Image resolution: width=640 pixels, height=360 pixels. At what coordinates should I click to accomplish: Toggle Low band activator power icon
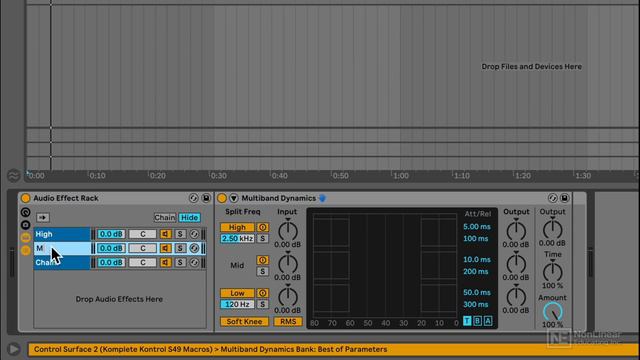point(262,293)
